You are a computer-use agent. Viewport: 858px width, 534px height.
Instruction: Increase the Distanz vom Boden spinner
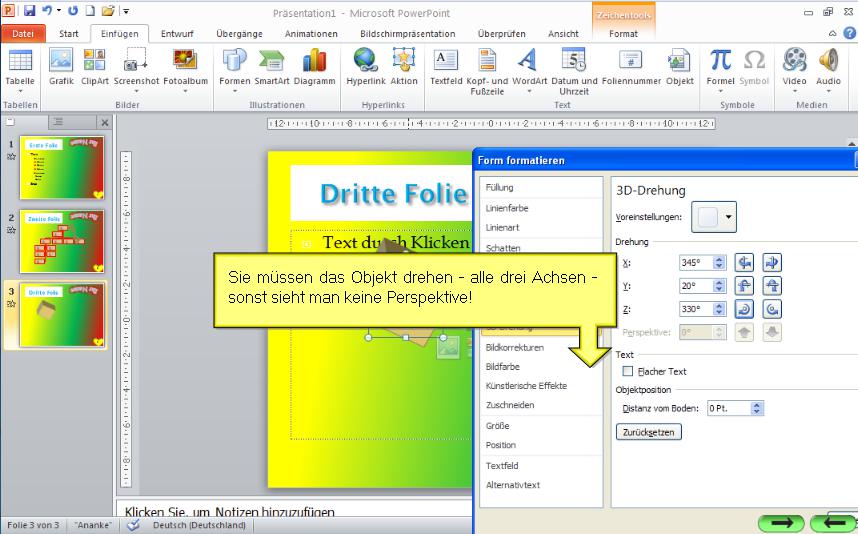tap(757, 404)
